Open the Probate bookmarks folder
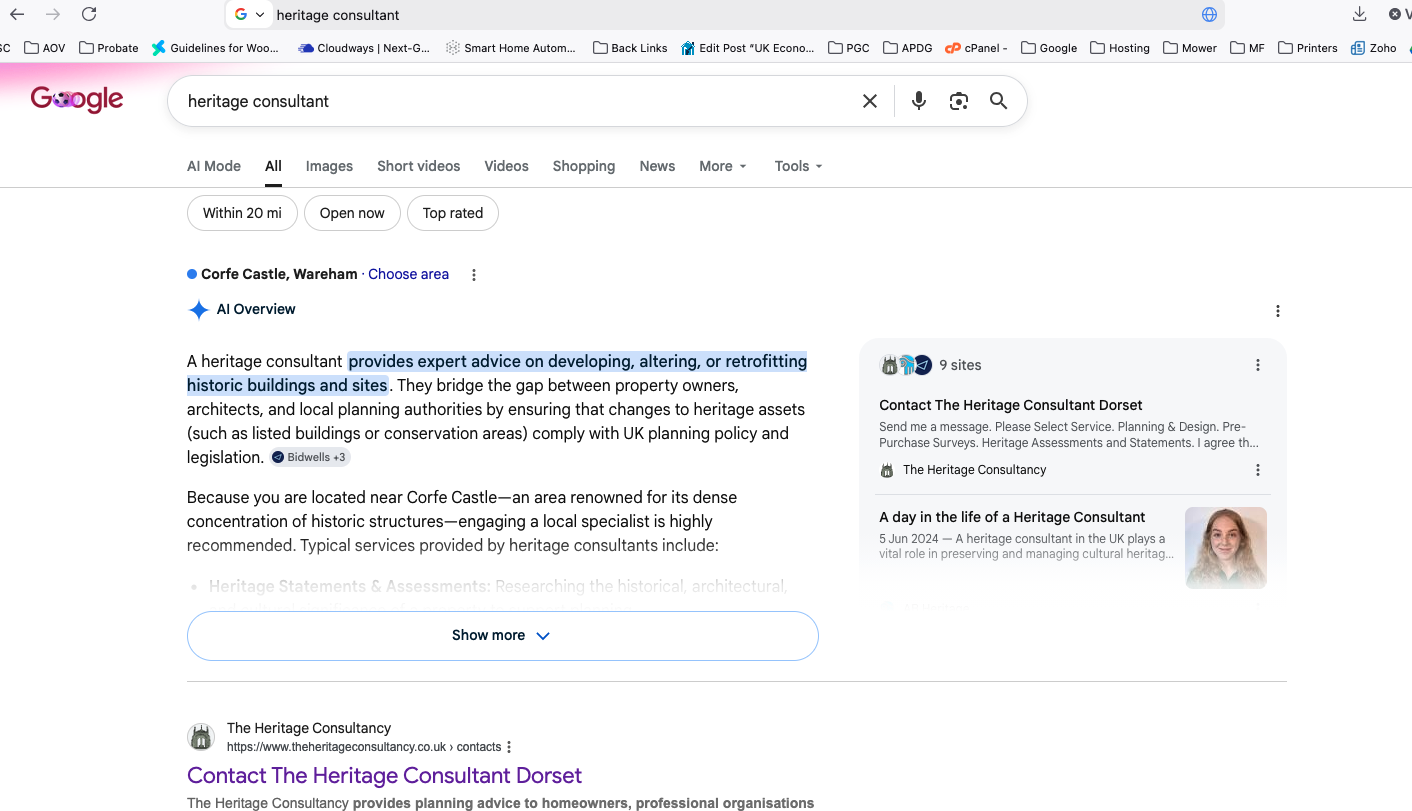This screenshot has height=811, width=1412. click(x=109, y=48)
